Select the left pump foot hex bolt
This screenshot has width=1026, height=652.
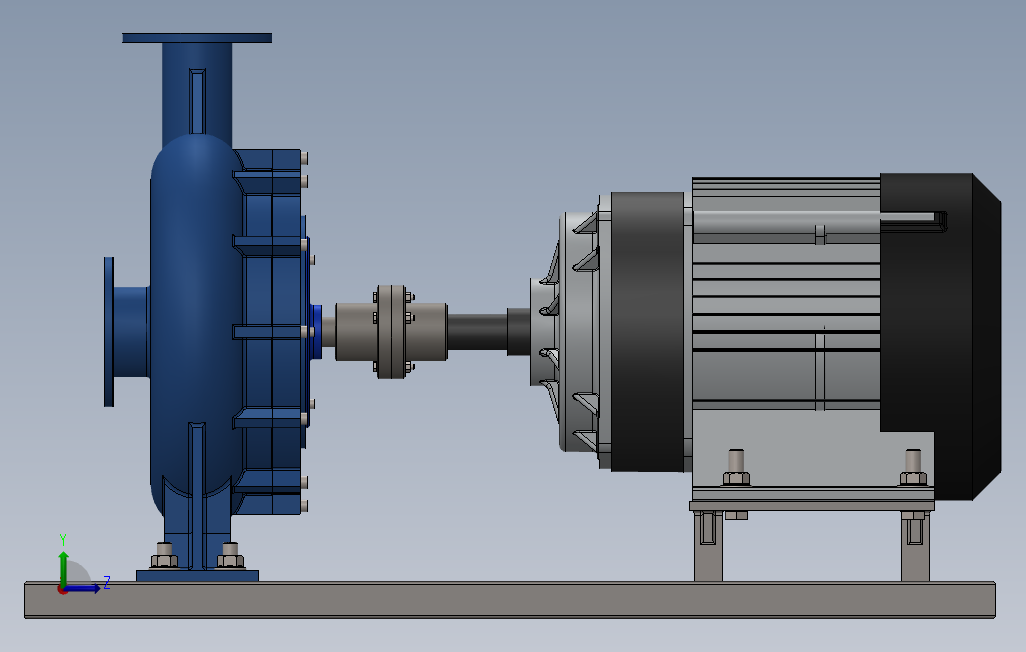tap(165, 555)
